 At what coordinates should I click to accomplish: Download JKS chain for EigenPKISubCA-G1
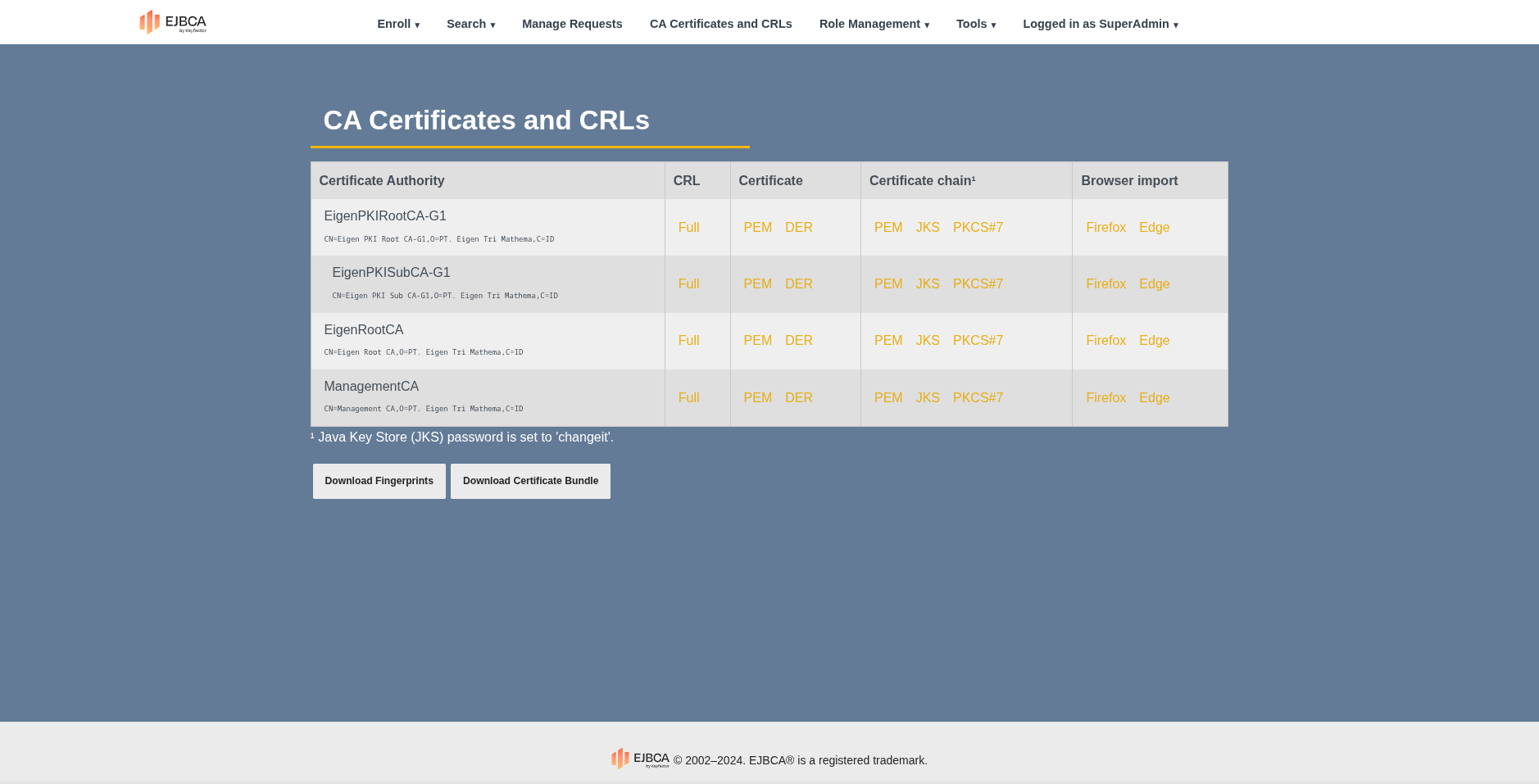pos(928,284)
